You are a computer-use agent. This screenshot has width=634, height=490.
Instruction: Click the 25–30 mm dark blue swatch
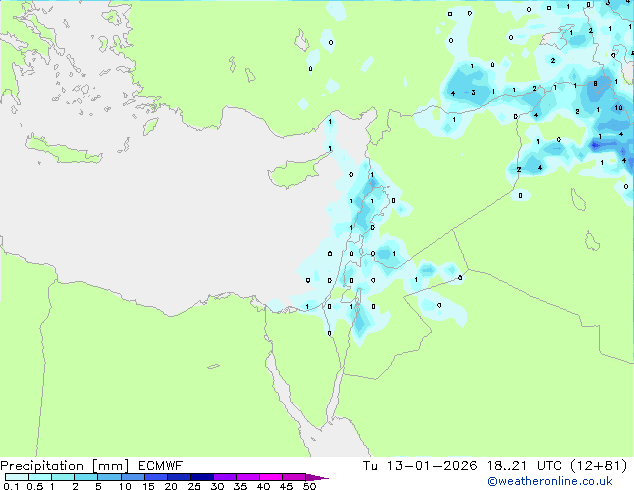[x=201, y=477]
